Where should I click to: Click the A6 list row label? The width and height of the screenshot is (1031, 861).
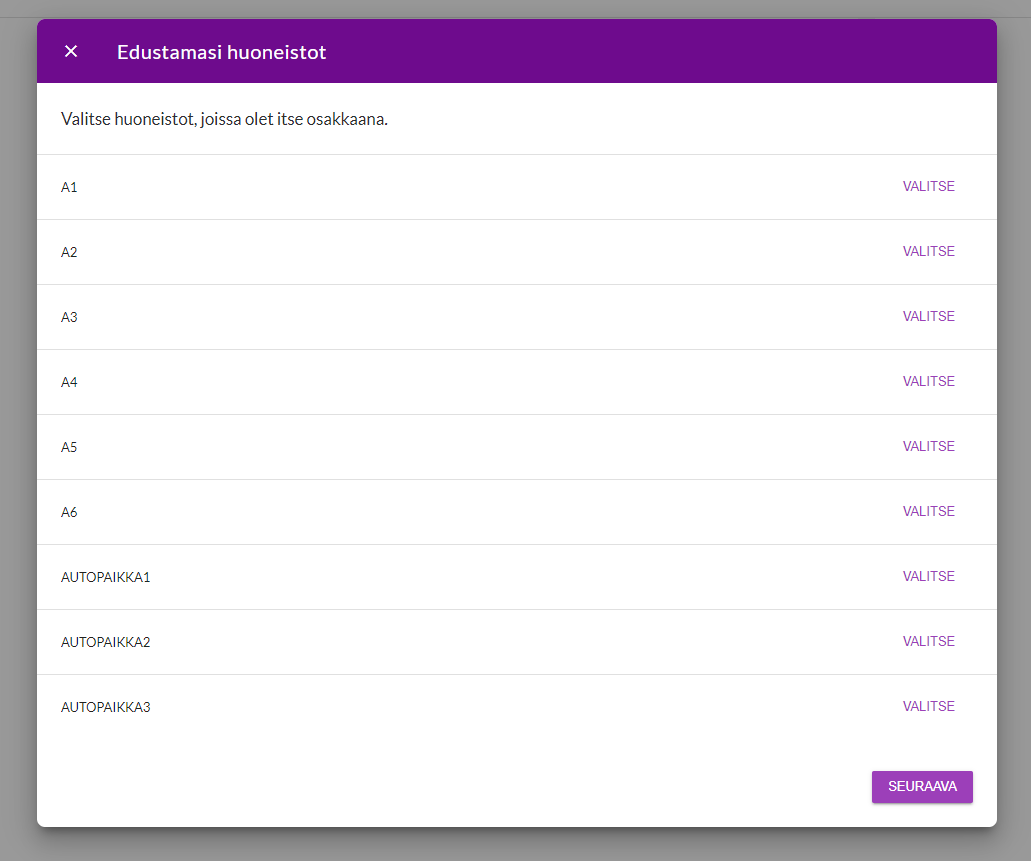69,513
